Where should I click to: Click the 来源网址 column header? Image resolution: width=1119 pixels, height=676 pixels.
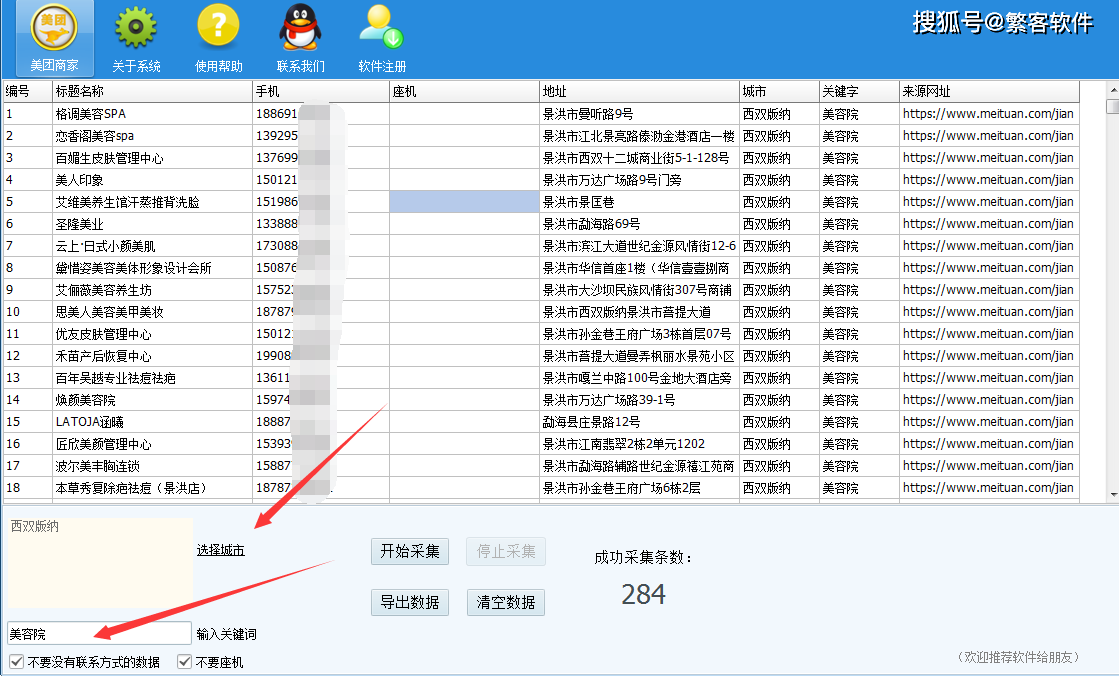point(989,91)
